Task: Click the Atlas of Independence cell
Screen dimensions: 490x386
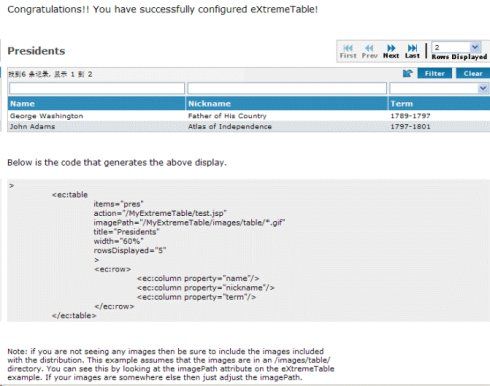Action: [230, 127]
